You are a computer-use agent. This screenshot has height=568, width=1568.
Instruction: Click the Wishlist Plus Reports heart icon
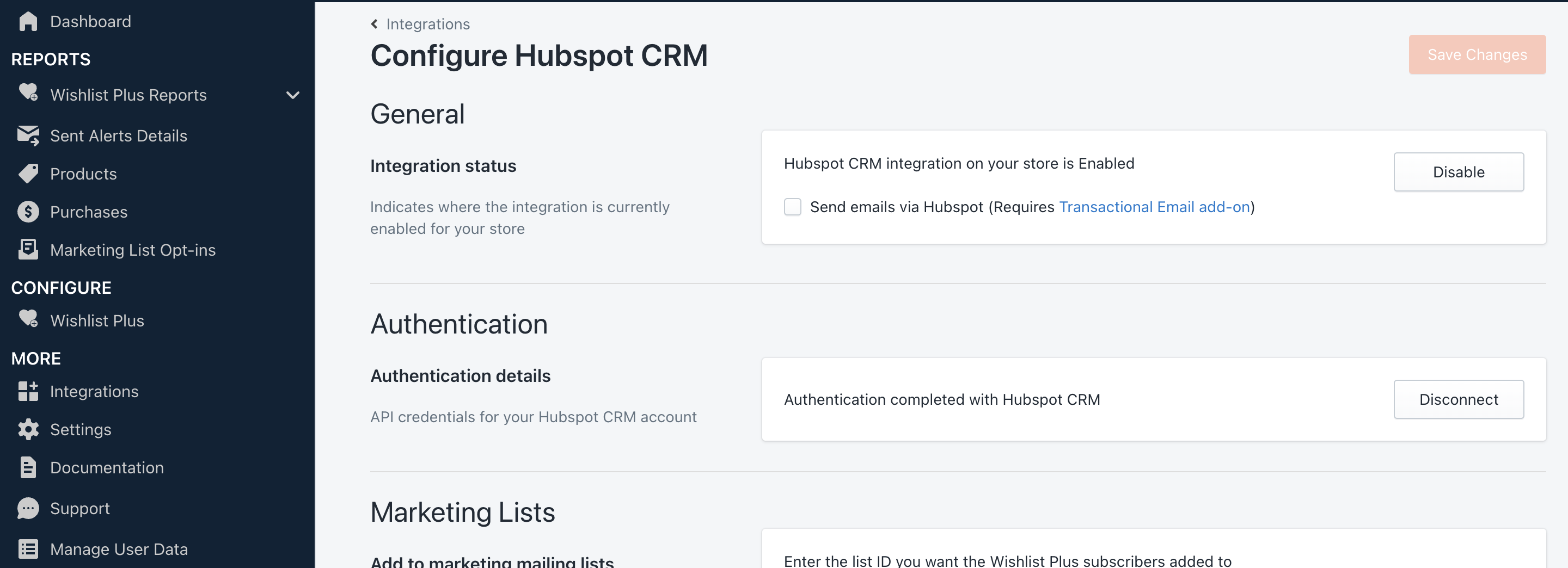[28, 93]
